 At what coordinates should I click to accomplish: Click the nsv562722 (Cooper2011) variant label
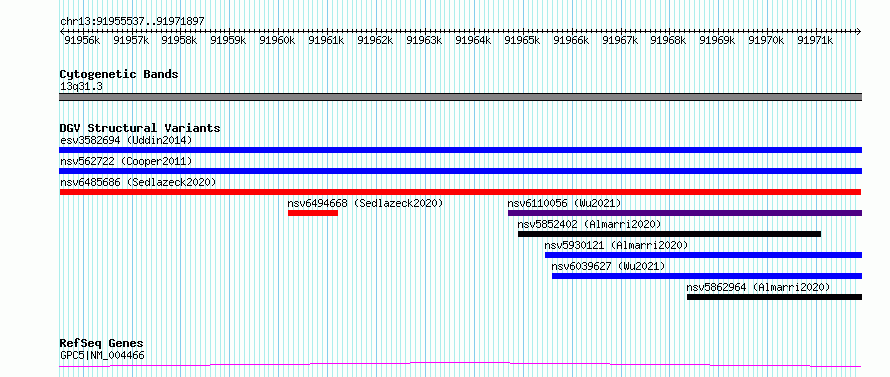click(126, 161)
